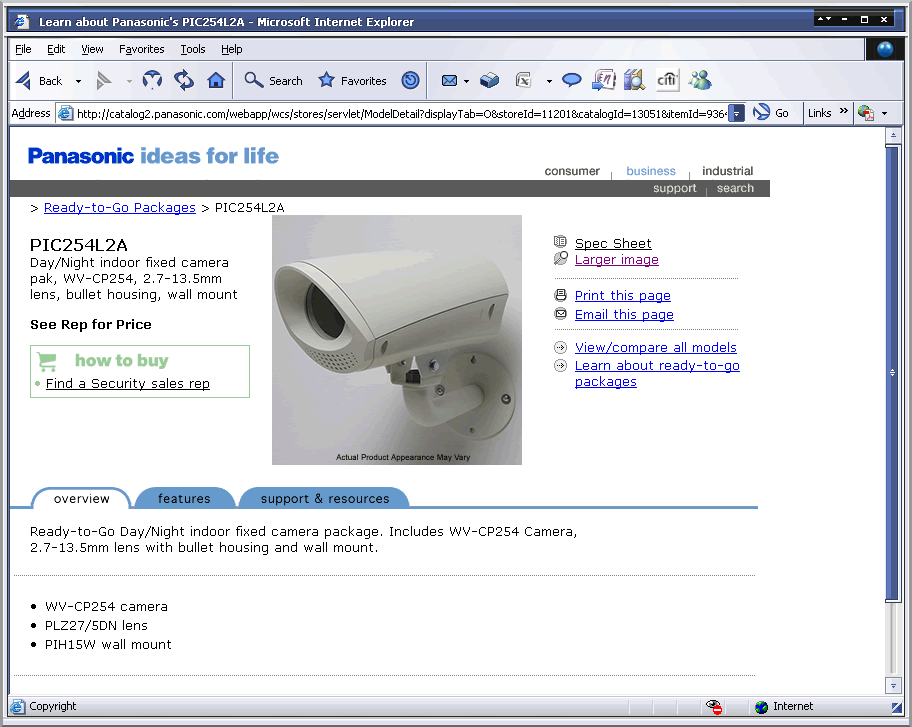Image resolution: width=912 pixels, height=727 pixels.
Task: View the Larger image link
Action: [617, 260]
